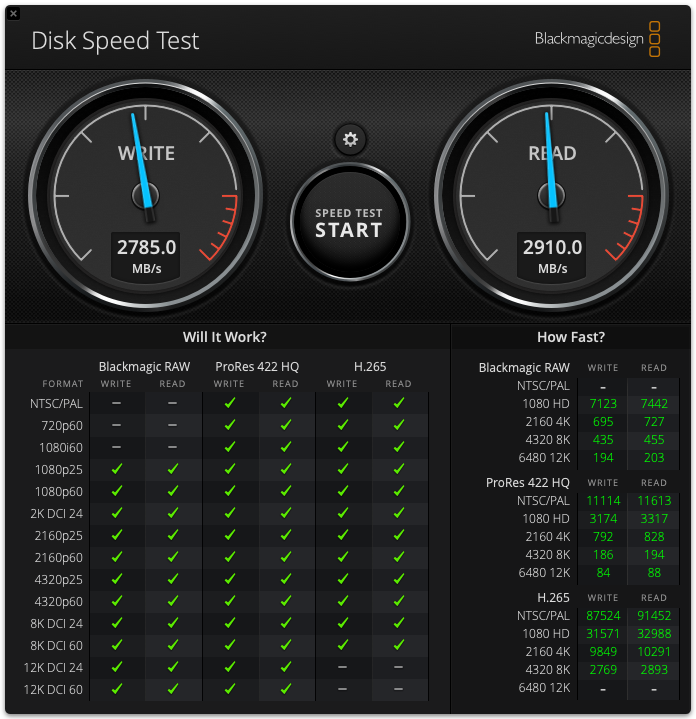
Task: Click ProRes 422 HQ column header in Will It Work
Action: coord(257,366)
